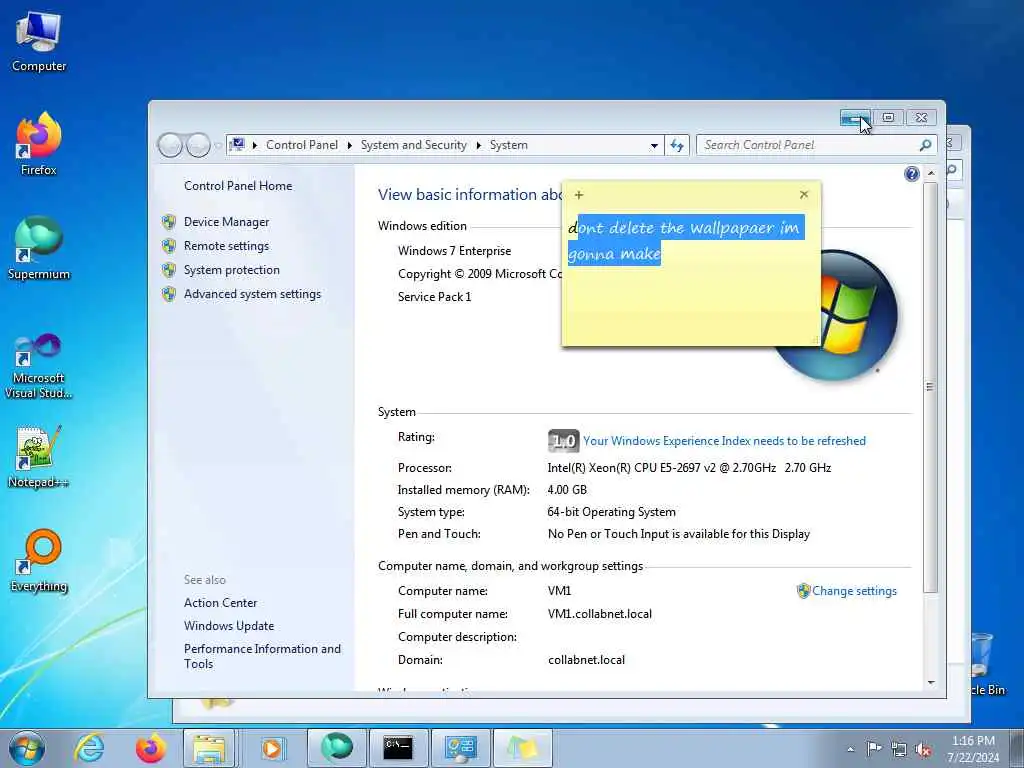The height and width of the screenshot is (768, 1024).
Task: Open Windows Update link
Action: [229, 626]
